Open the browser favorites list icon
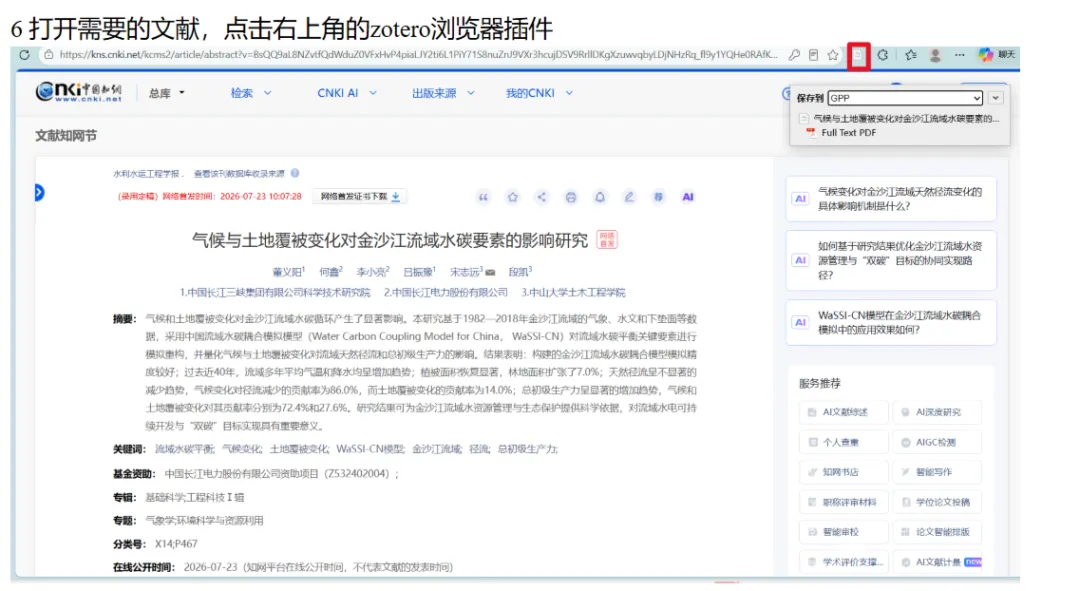This screenshot has width=1080, height=591. [x=911, y=55]
